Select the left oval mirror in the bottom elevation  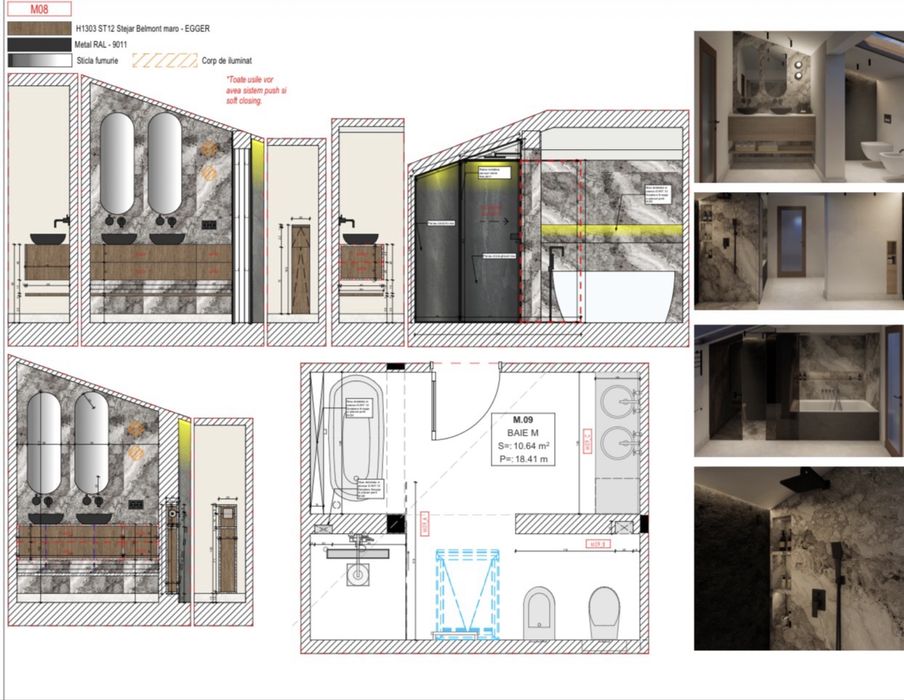[x=44, y=443]
